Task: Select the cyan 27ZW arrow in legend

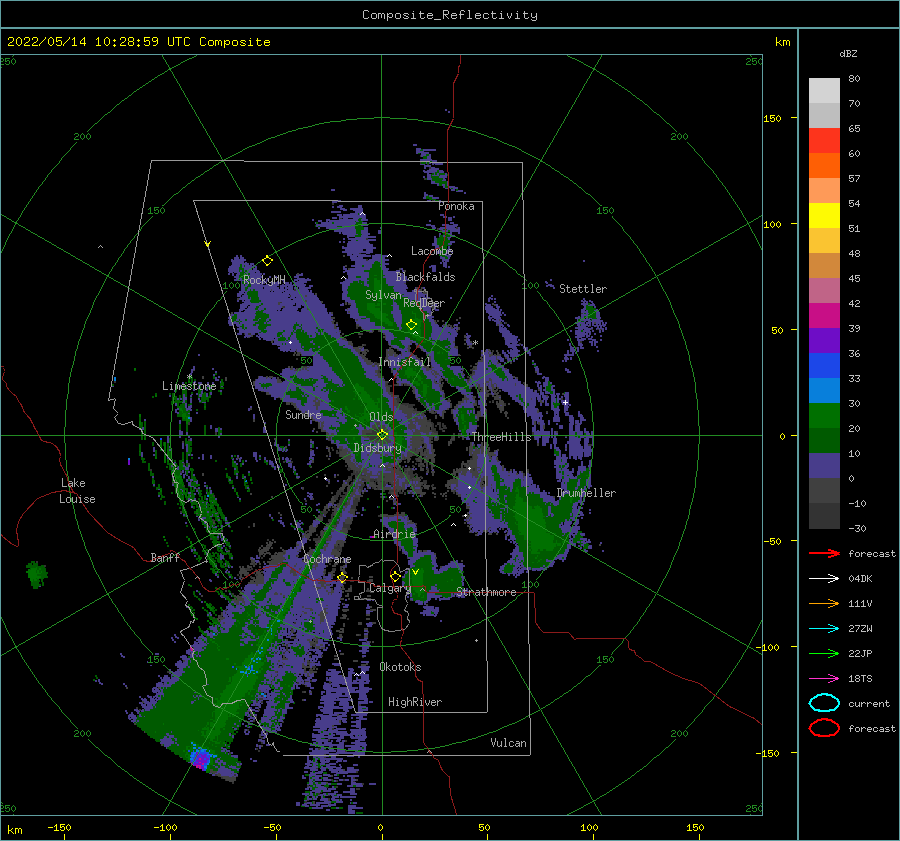Action: [x=824, y=629]
